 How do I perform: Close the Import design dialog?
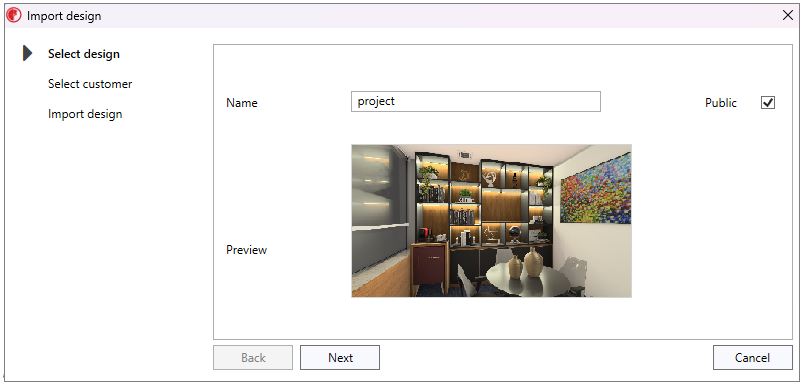788,15
